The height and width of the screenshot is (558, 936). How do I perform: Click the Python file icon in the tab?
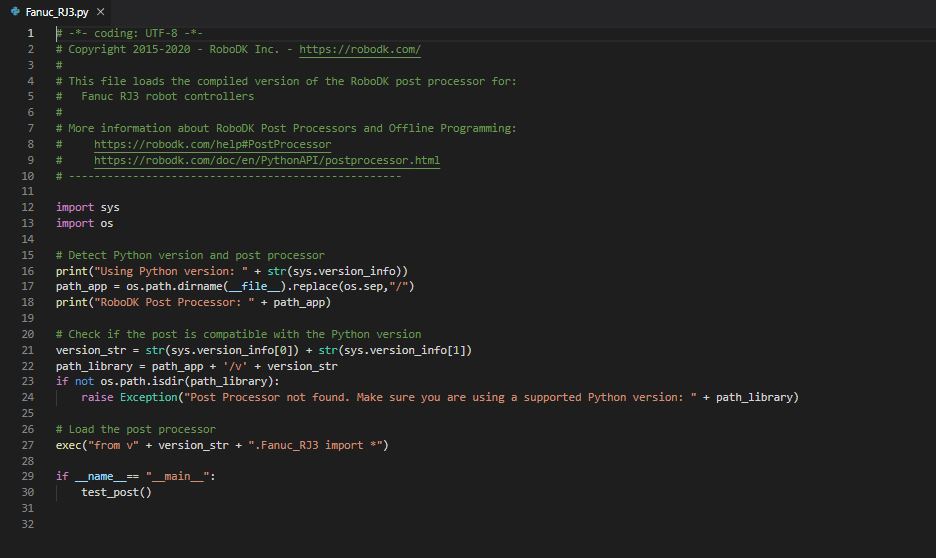pyautogui.click(x=15, y=12)
